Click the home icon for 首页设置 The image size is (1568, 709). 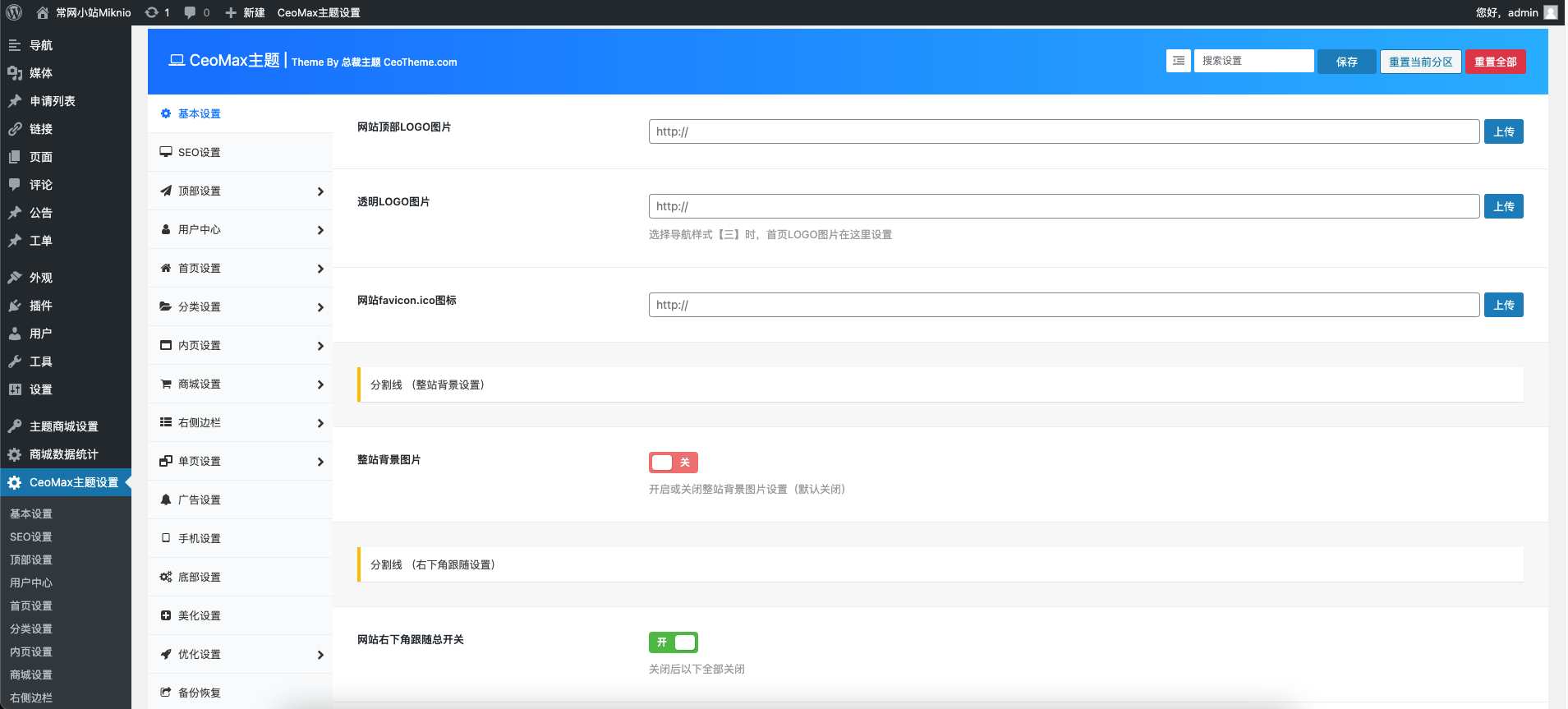click(166, 268)
